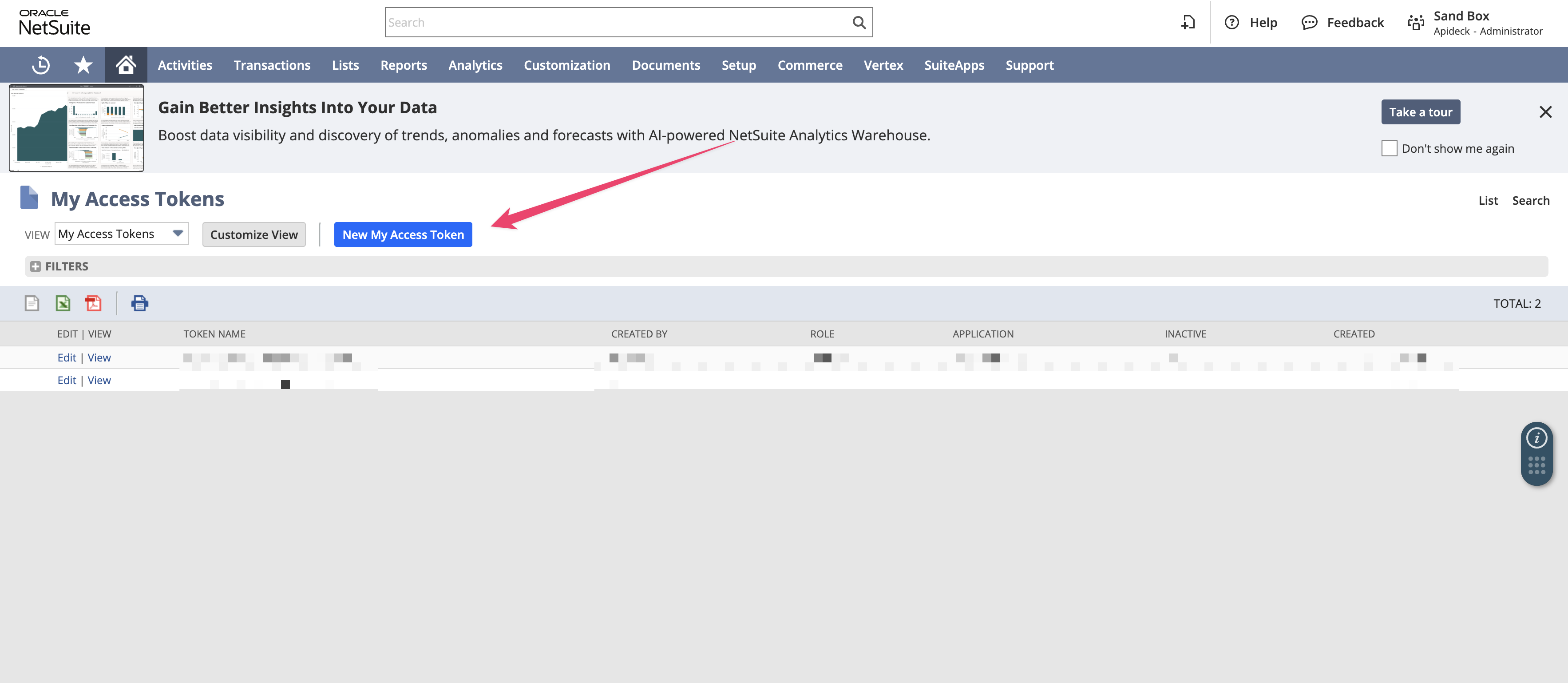Open the Customization menu
Screen dimensions: 1568x683
coord(567,64)
